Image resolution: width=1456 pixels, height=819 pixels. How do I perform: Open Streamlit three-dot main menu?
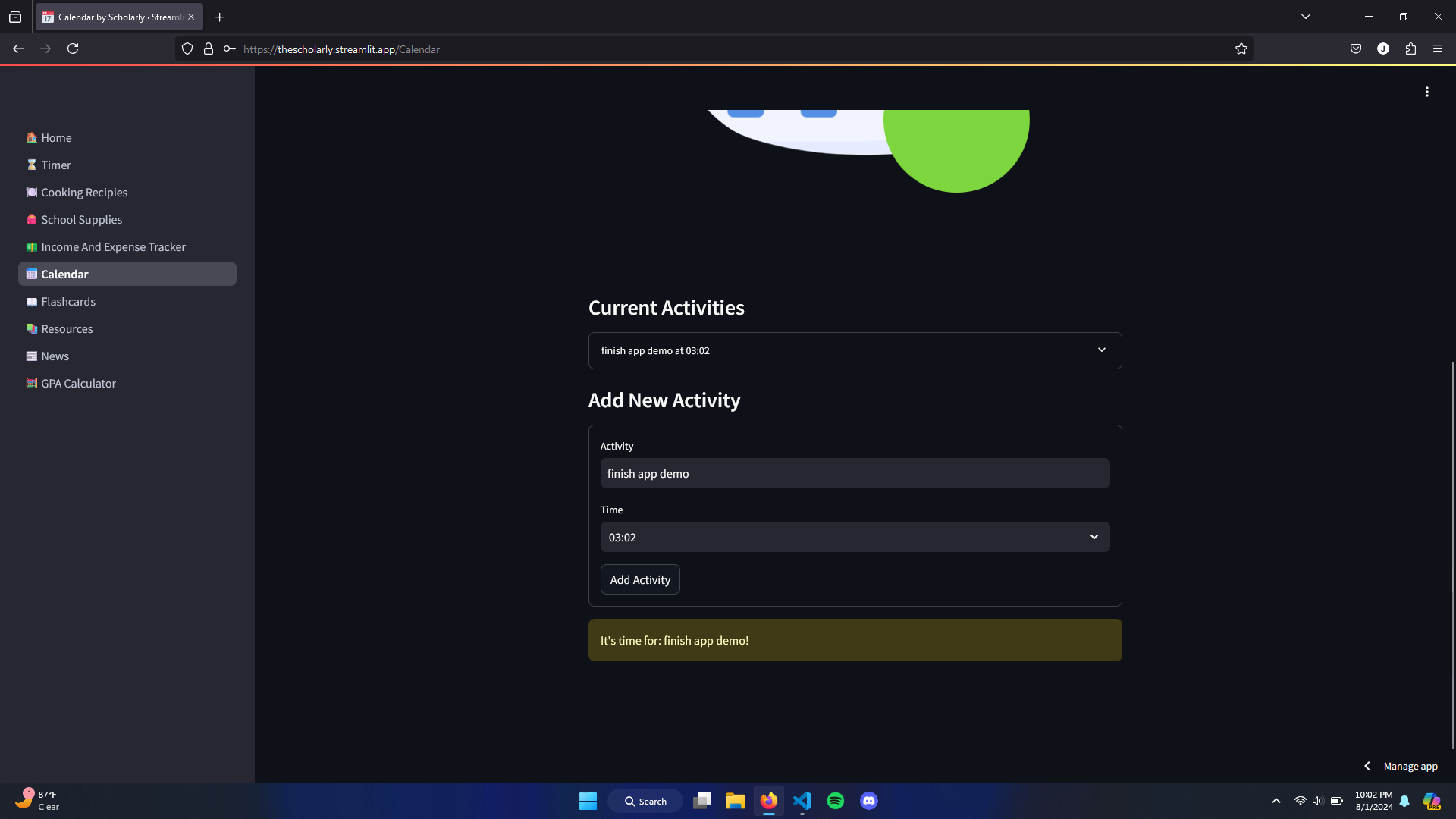click(1426, 92)
